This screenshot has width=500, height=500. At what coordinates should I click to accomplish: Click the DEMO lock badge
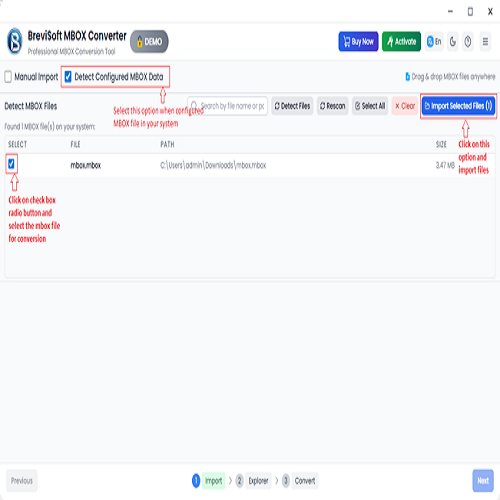pyautogui.click(x=149, y=42)
